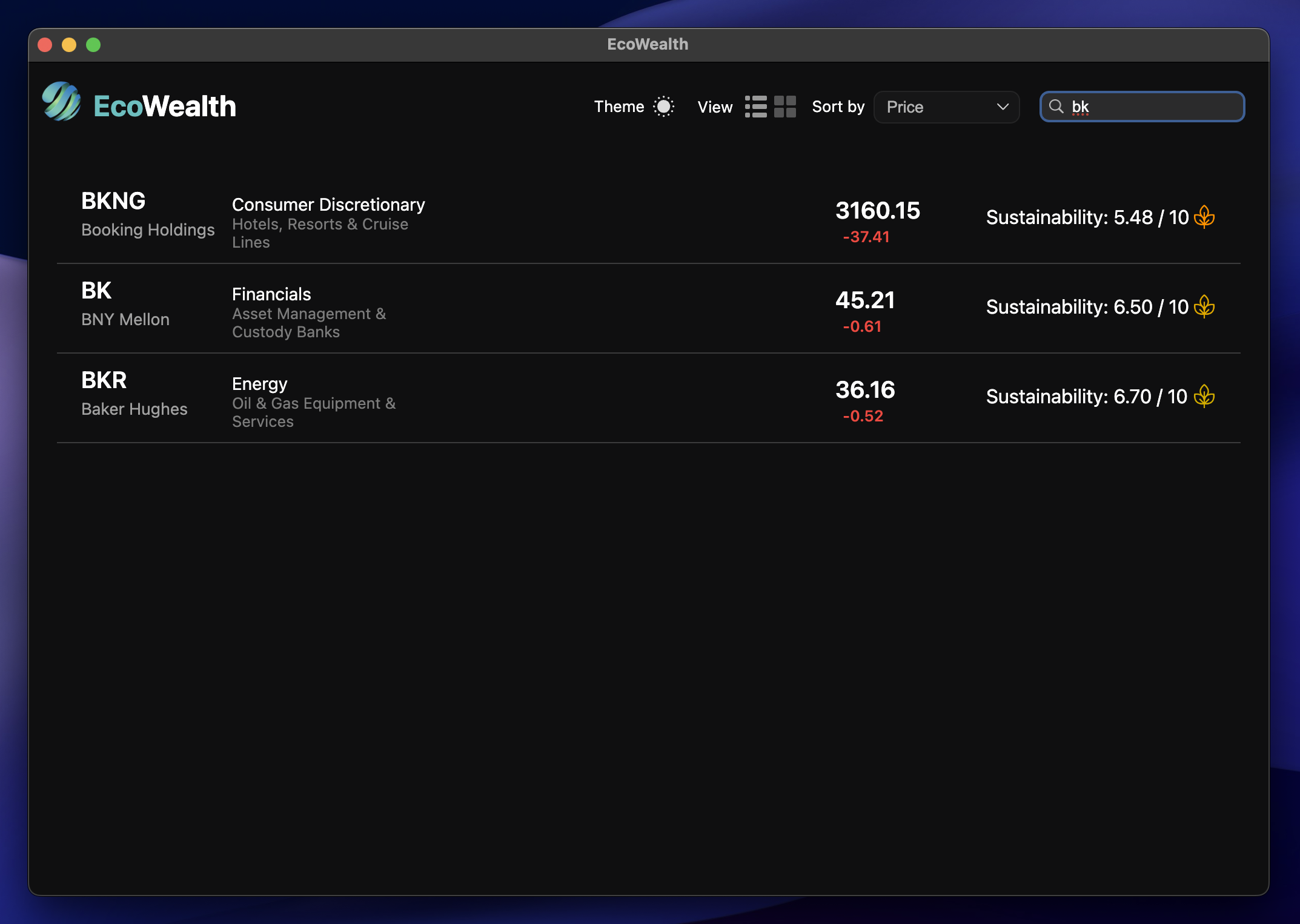Click the Financials sector label
This screenshot has height=924, width=1300.
[271, 294]
